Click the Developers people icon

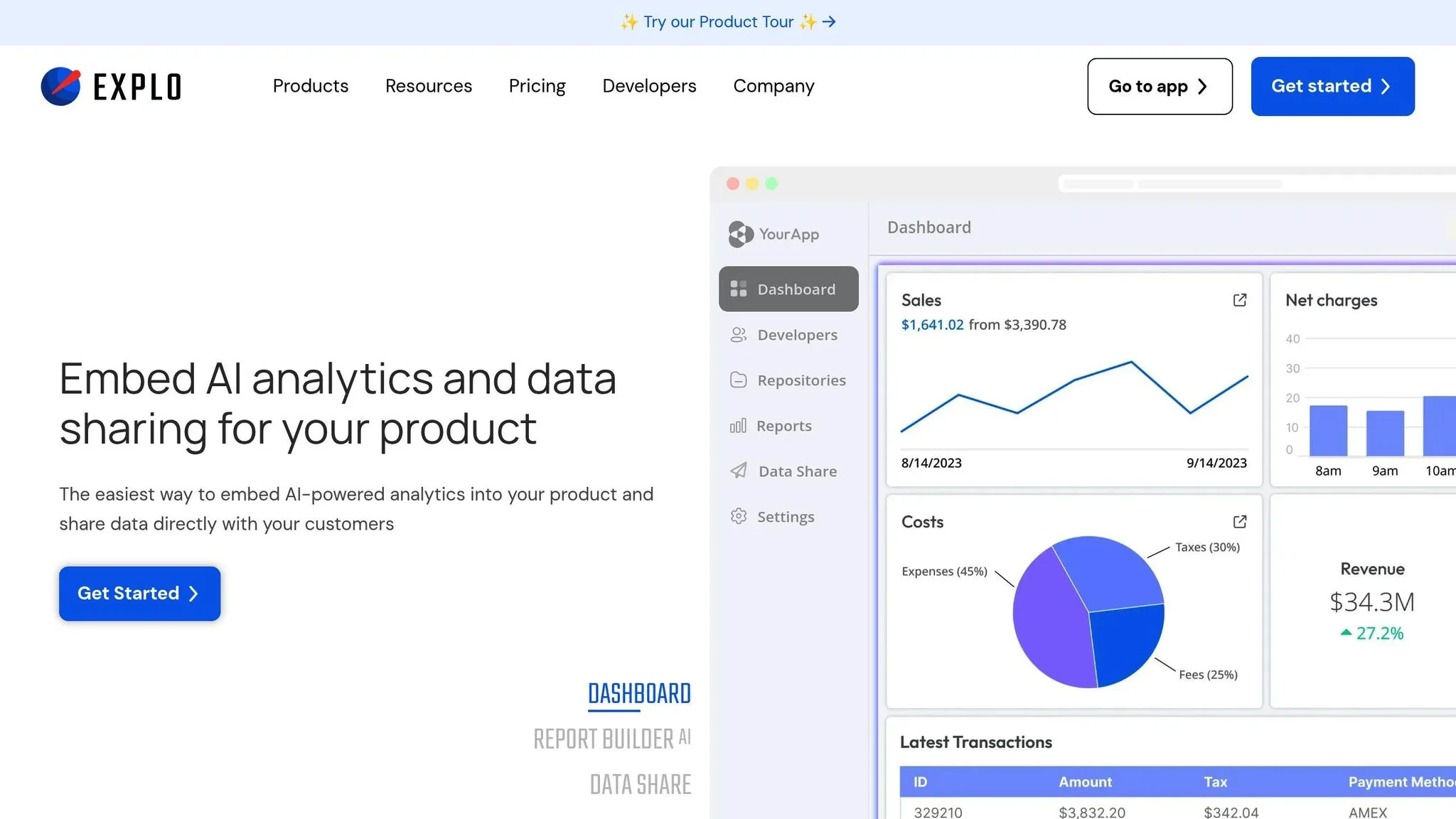click(x=739, y=335)
